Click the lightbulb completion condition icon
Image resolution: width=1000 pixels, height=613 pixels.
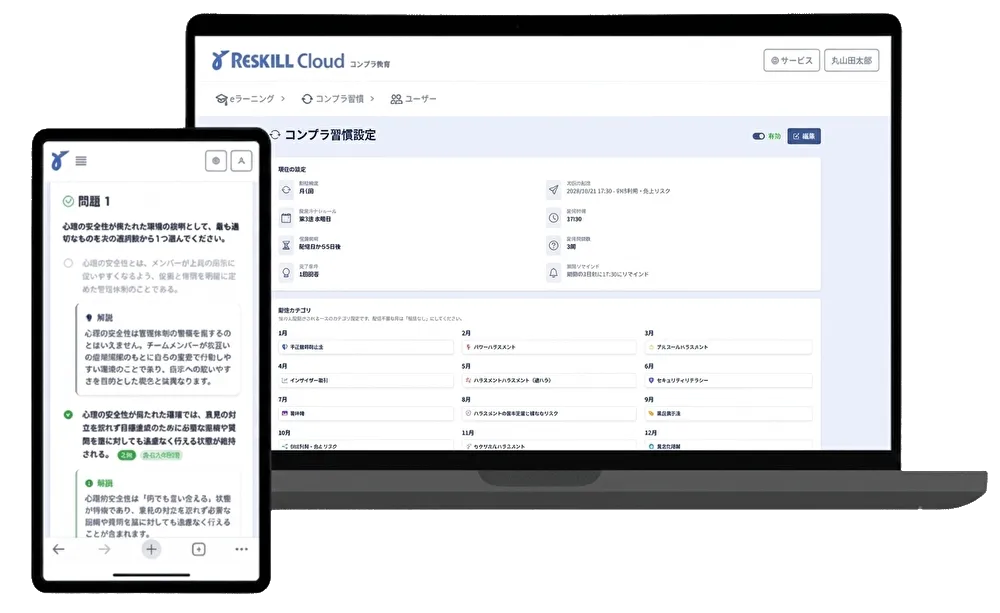[286, 272]
